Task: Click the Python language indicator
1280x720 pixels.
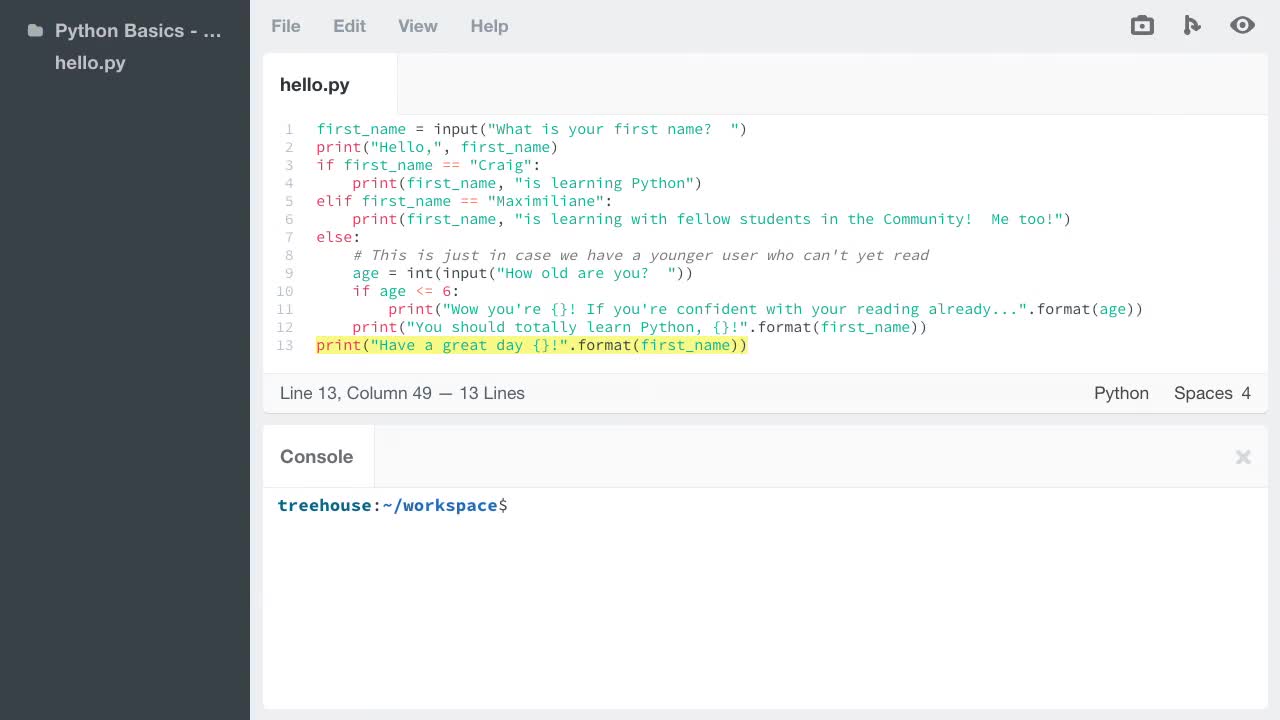Action: coord(1121,393)
